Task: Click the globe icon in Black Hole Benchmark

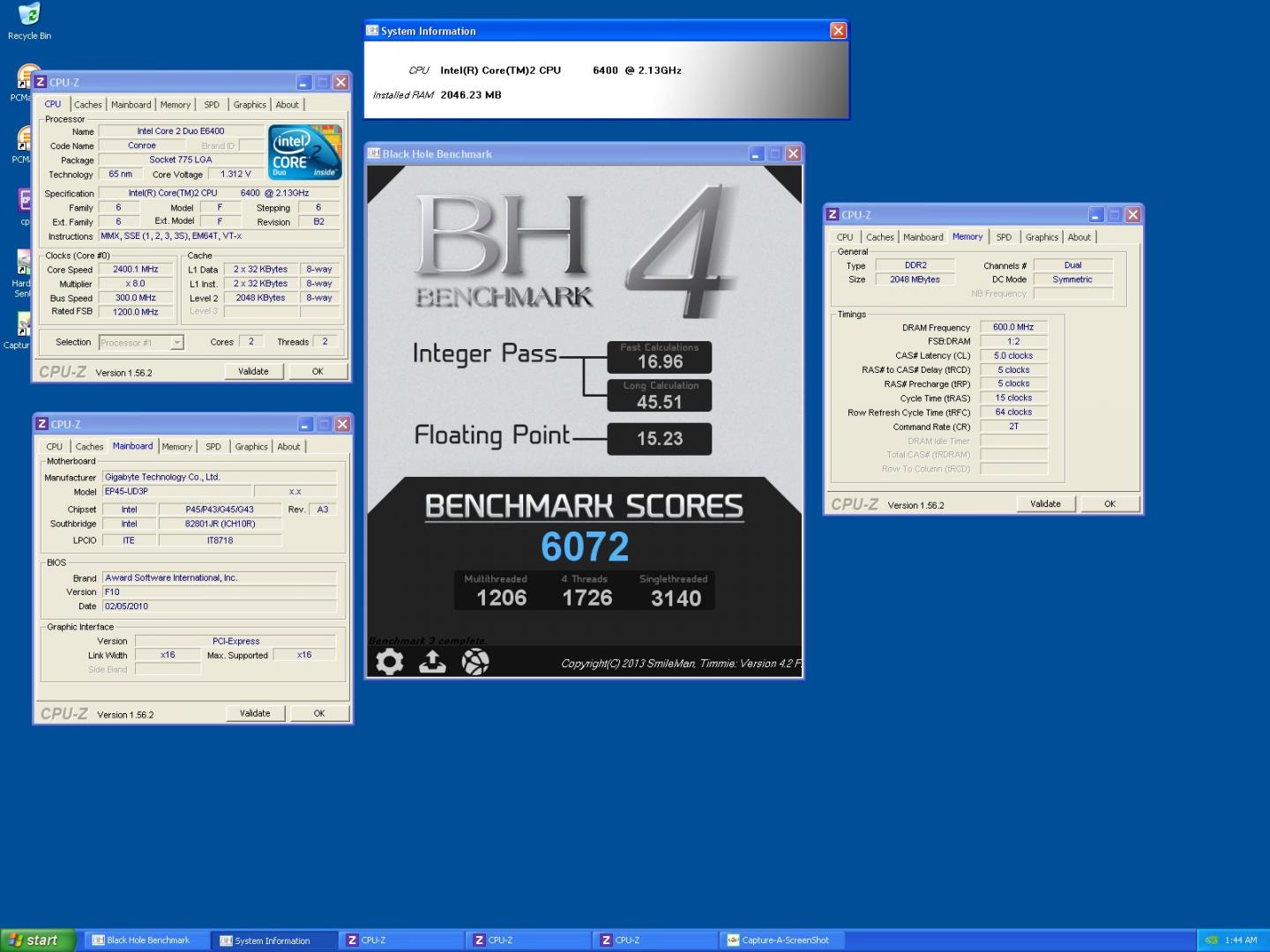Action: [475, 661]
